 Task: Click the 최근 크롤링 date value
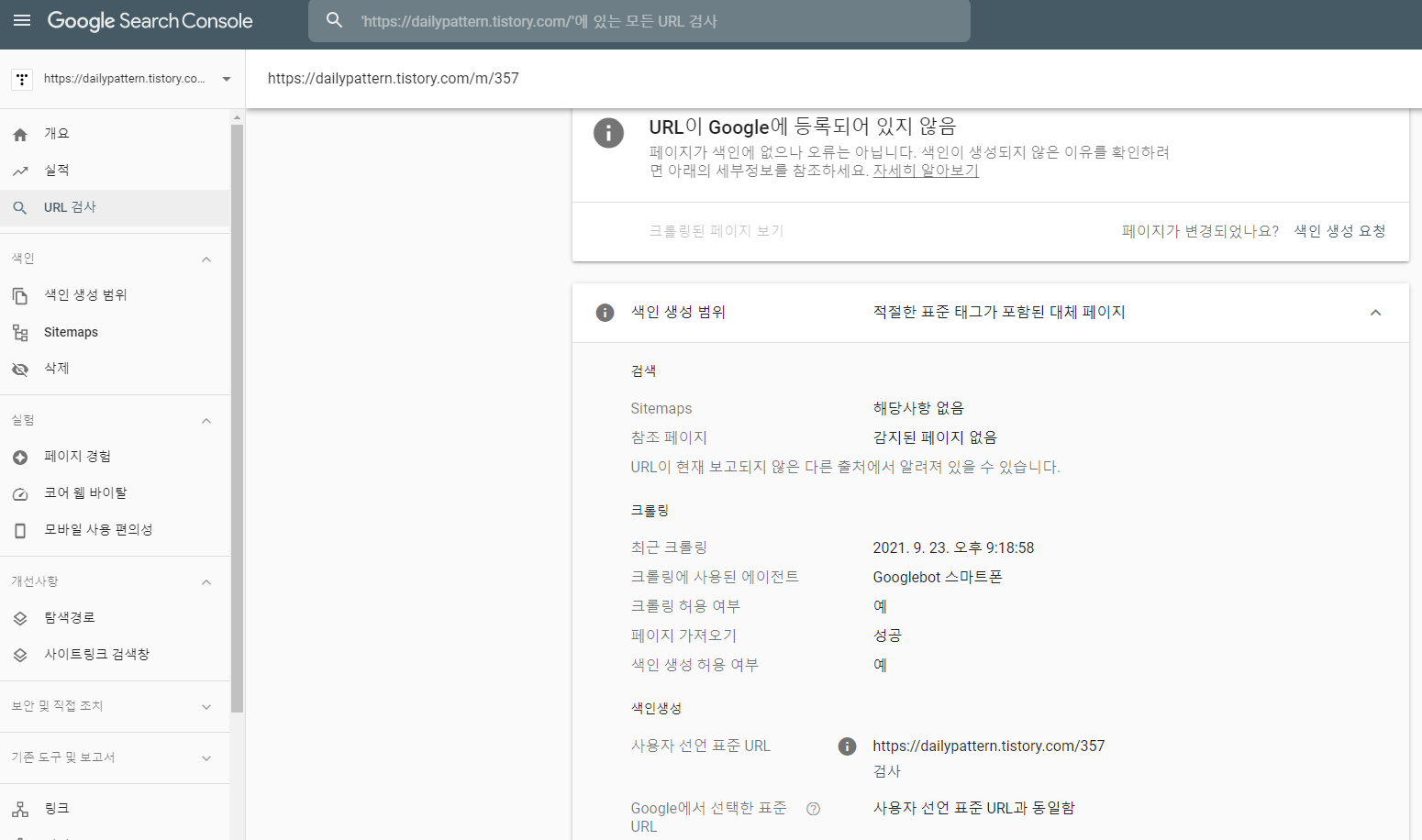tap(953, 548)
